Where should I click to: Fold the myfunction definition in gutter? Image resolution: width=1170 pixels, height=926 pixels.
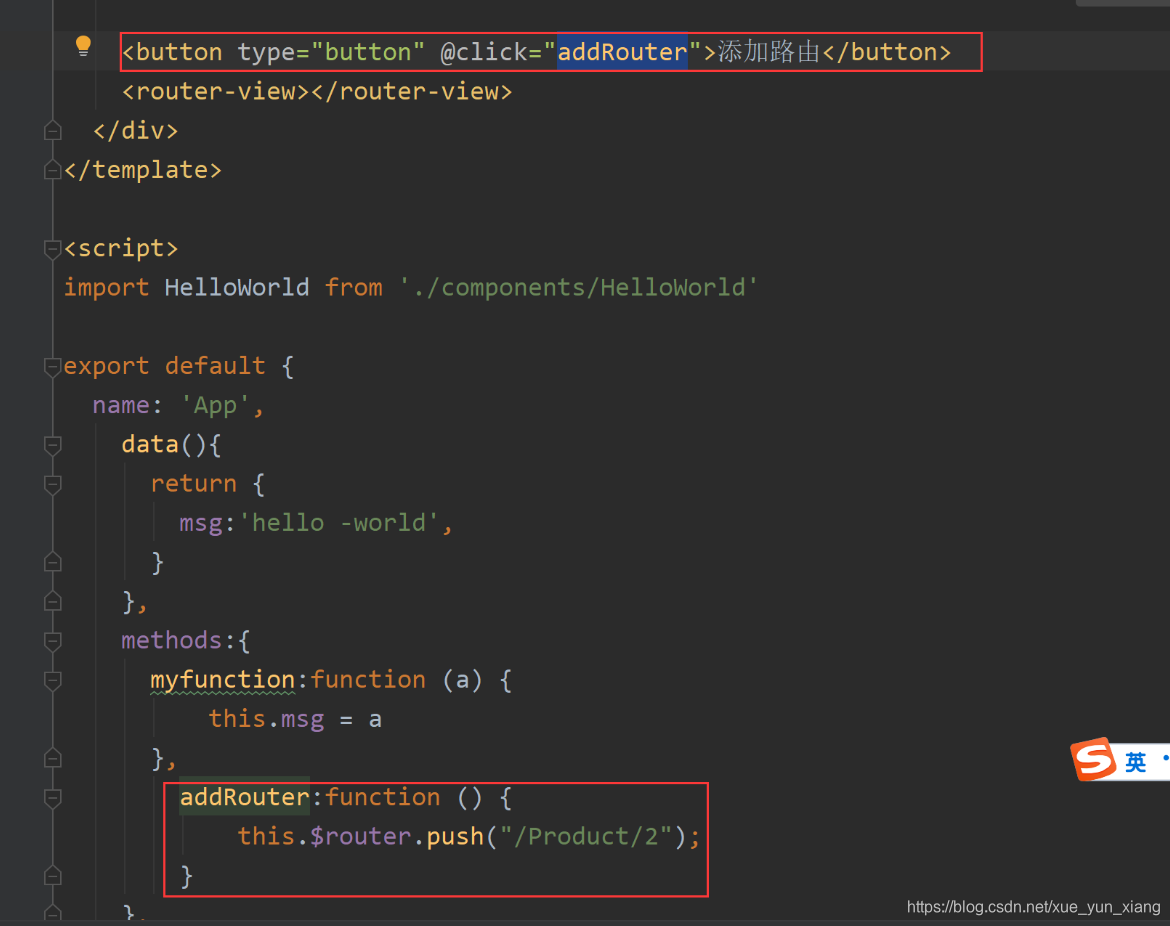[52, 681]
